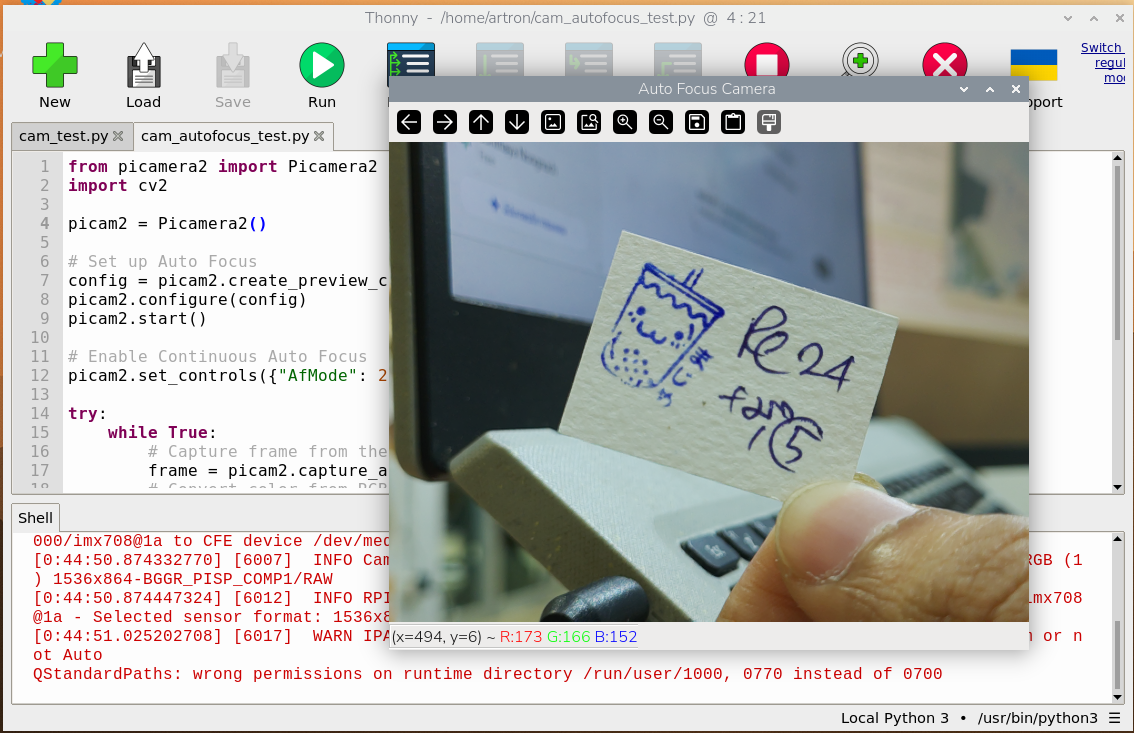Copy camera image to clipboard

pos(733,122)
